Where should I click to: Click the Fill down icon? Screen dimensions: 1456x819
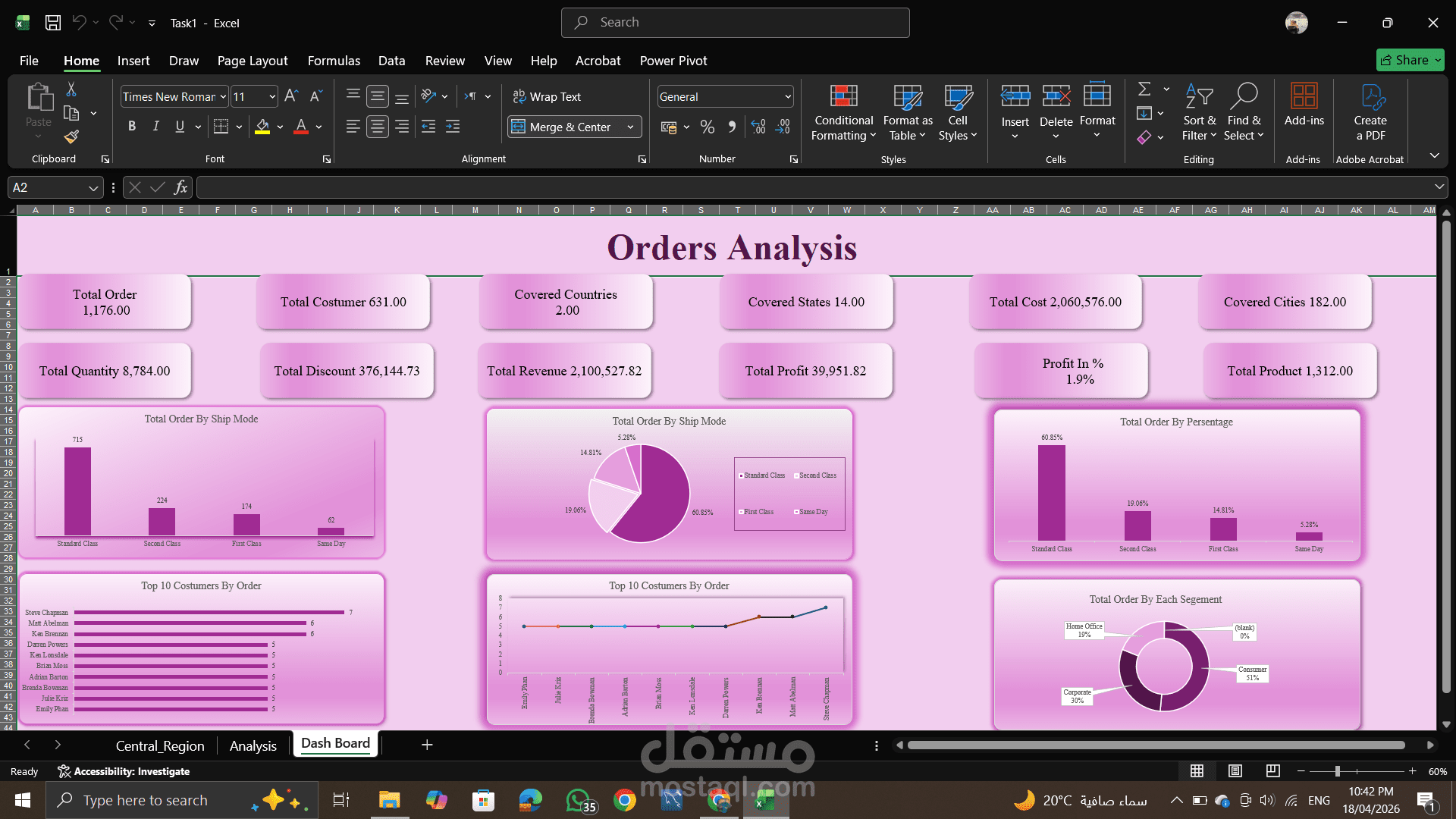[x=1144, y=113]
